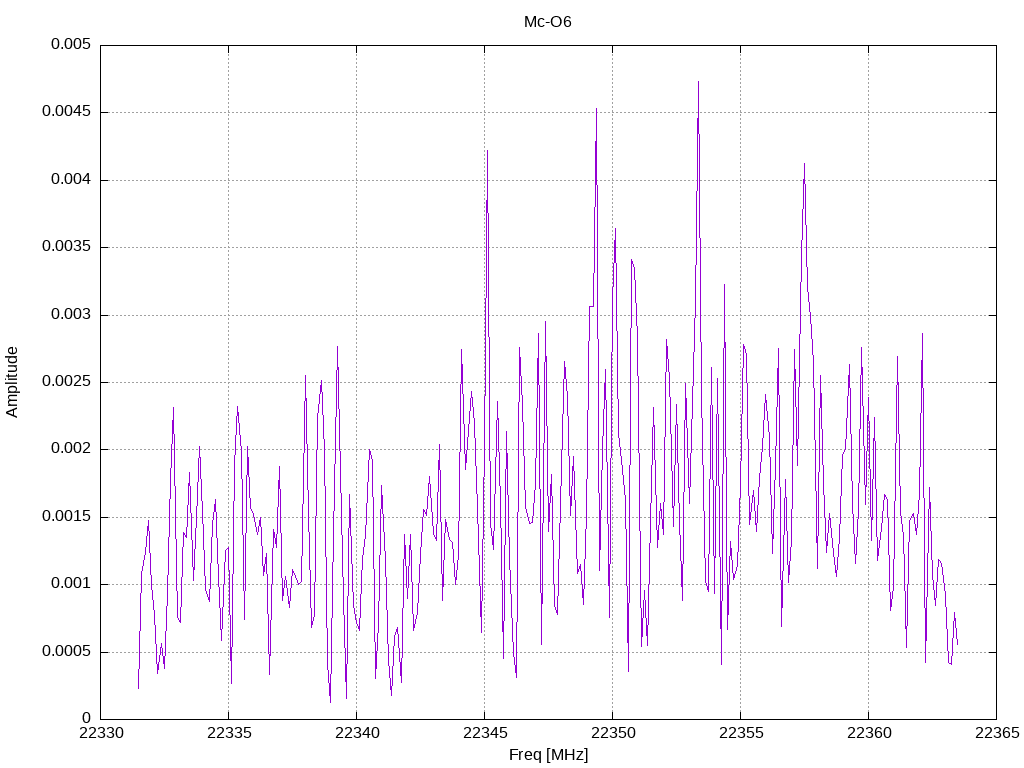Click the x-axis value 22340

coord(357,733)
